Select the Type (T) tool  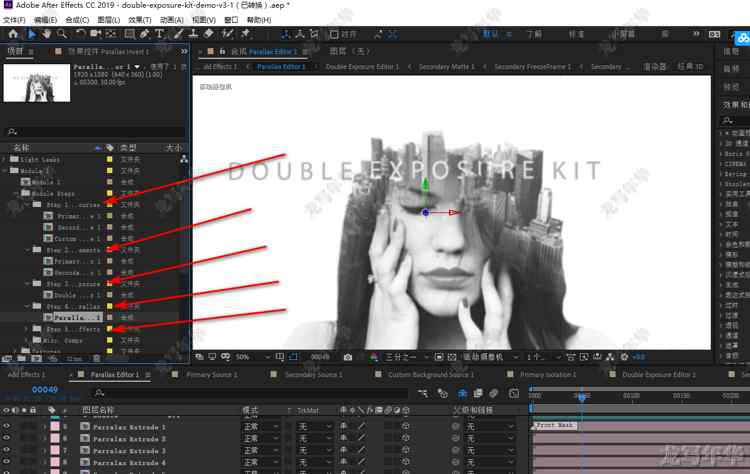(159, 34)
